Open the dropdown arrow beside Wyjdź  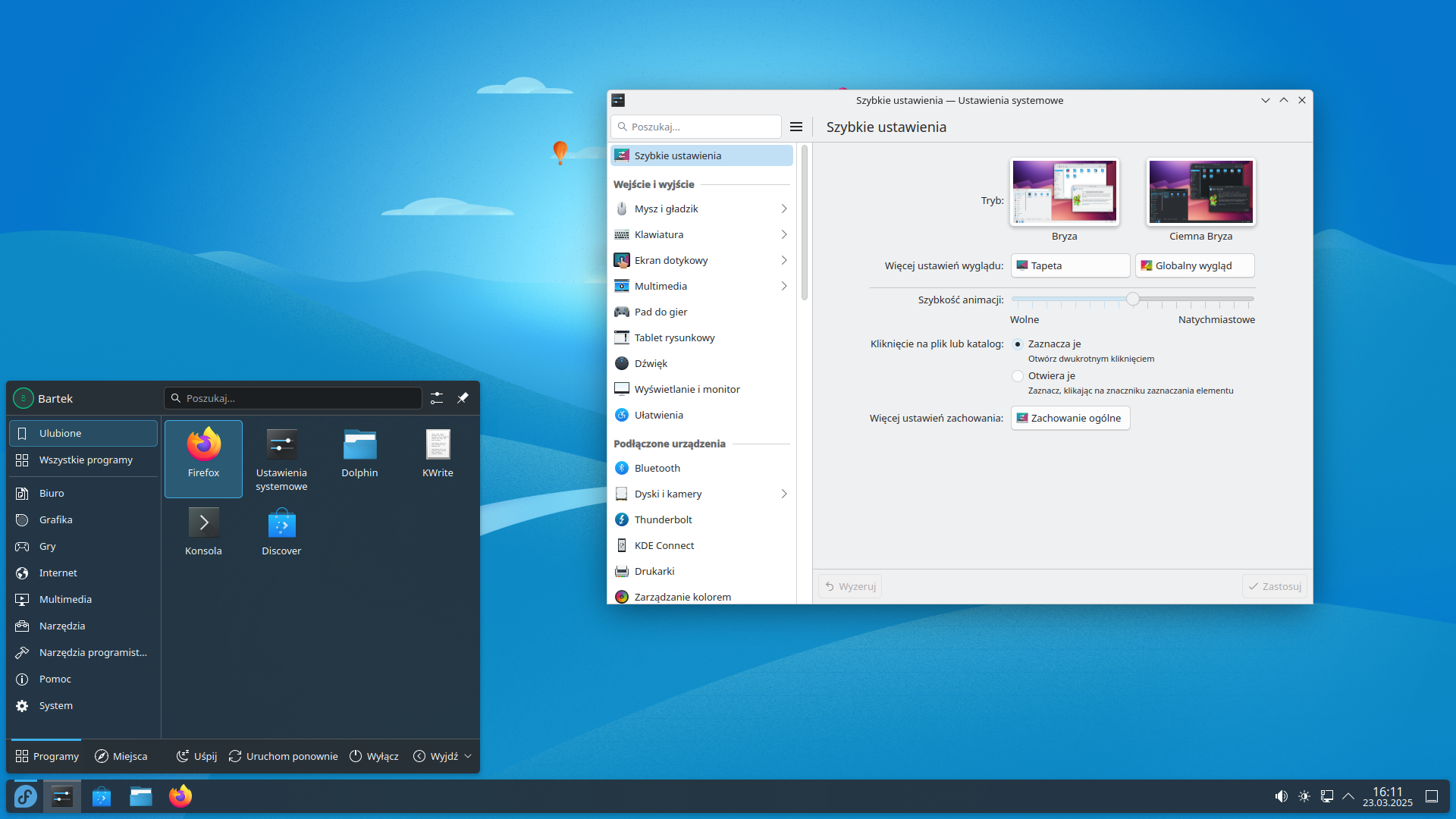[468, 756]
